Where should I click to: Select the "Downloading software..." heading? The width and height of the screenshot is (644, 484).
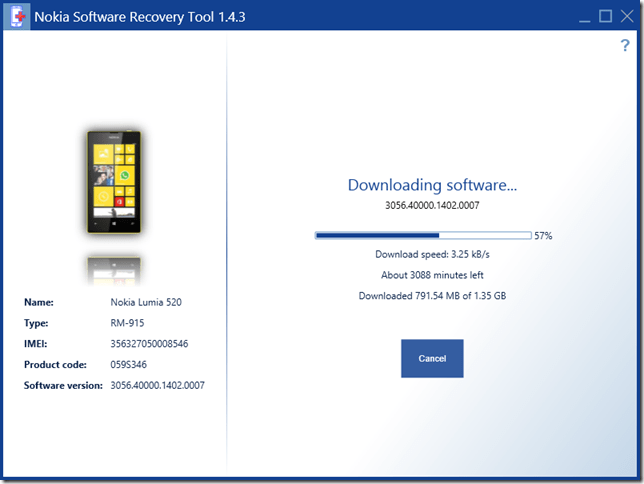coord(432,185)
